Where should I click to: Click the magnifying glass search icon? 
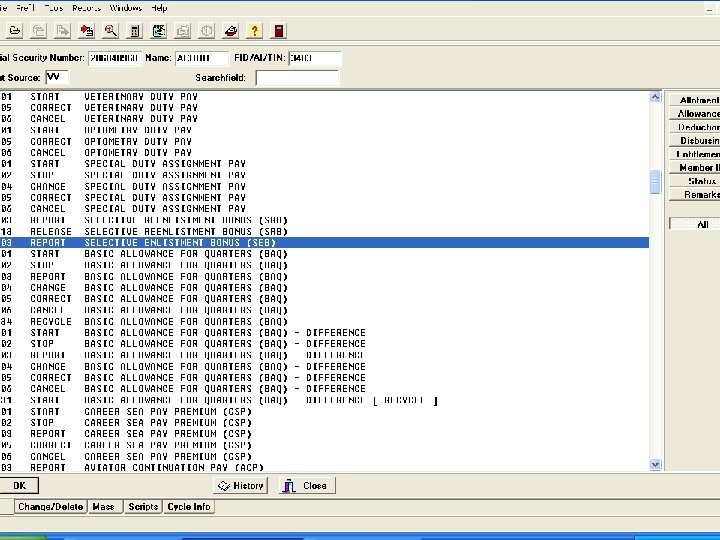[110, 31]
